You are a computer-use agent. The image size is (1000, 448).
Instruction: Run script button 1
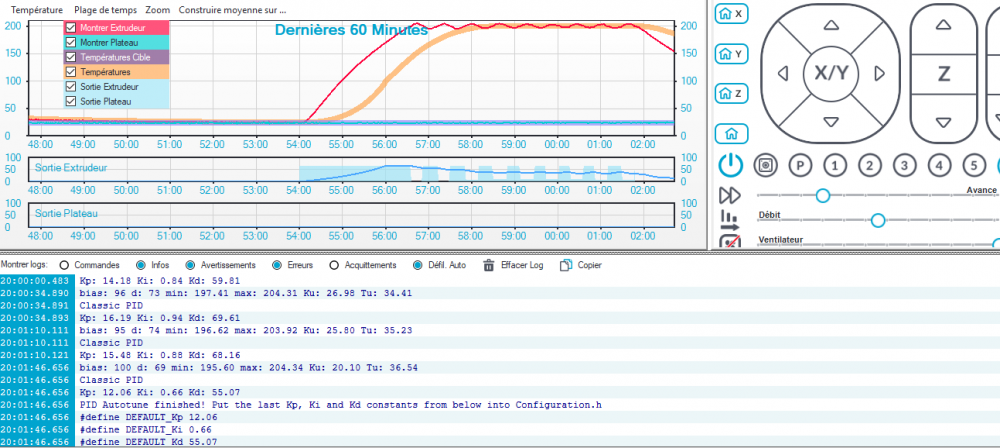[x=834, y=166]
